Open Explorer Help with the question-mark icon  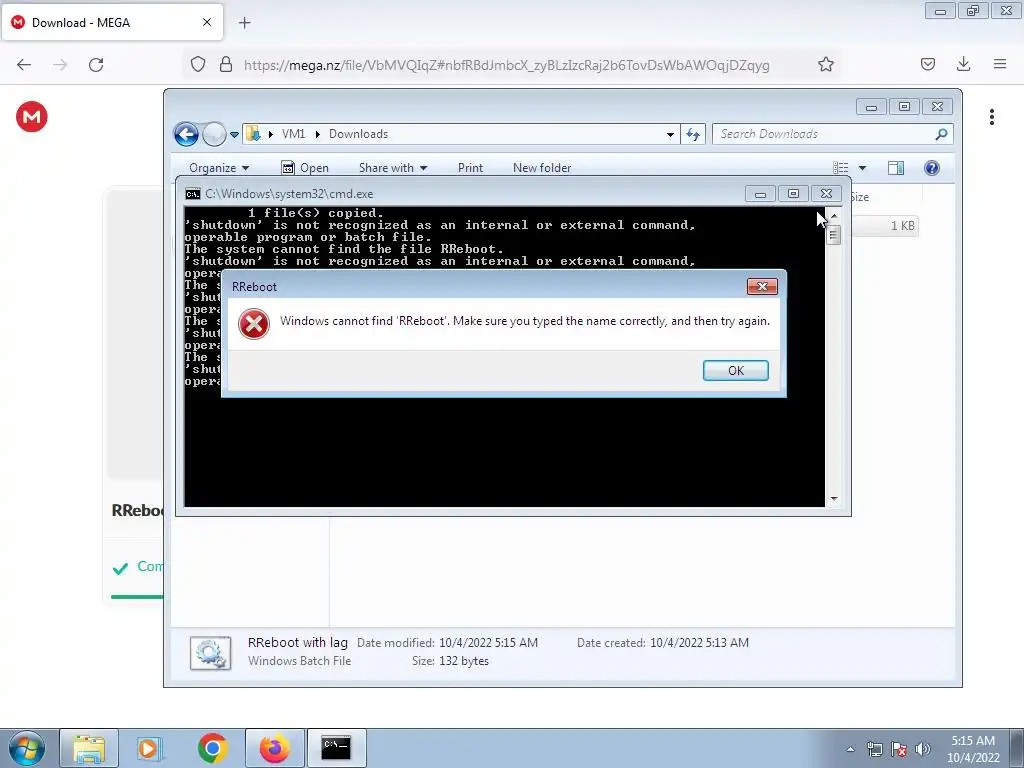[x=931, y=168]
